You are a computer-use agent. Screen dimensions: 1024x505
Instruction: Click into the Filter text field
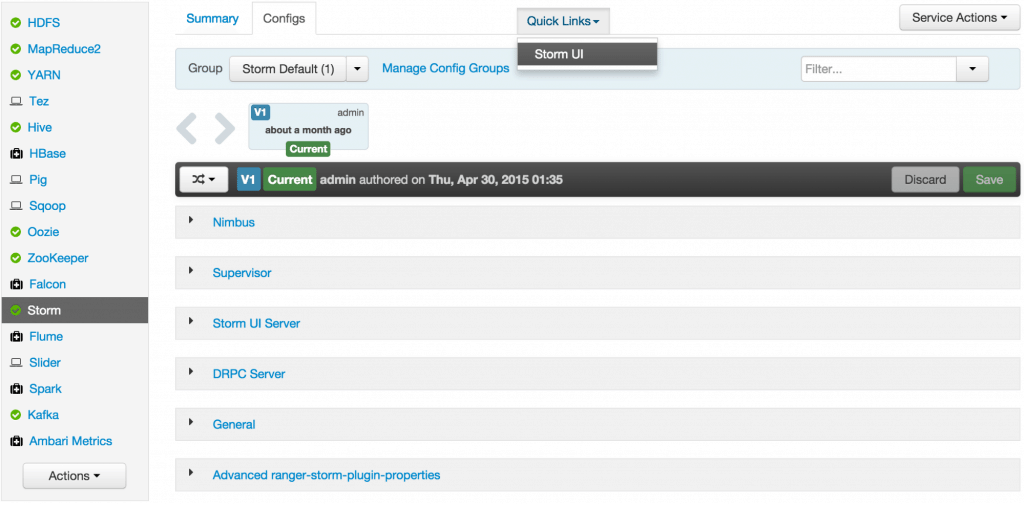coord(878,69)
